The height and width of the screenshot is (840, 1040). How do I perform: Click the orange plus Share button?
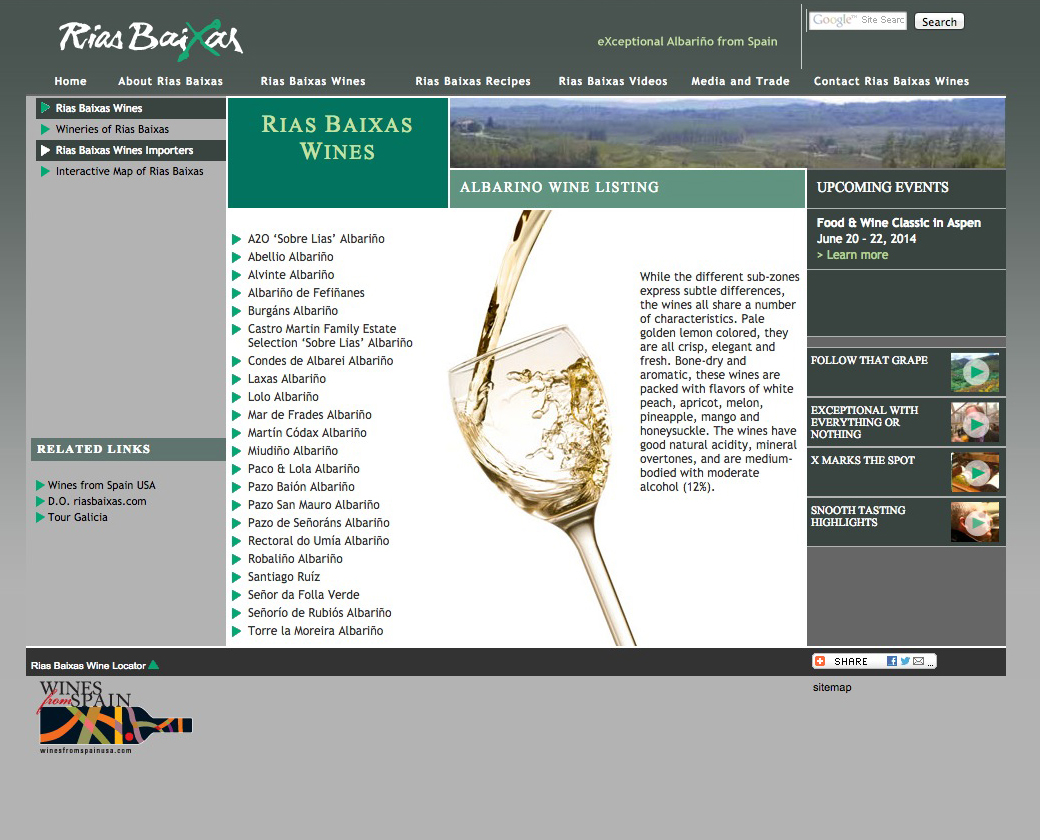tap(820, 662)
